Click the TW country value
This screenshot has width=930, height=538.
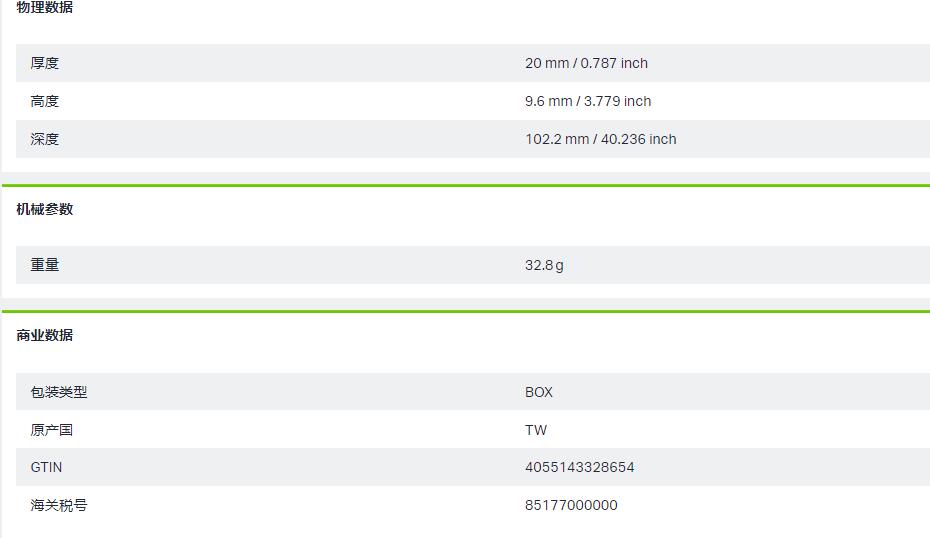point(536,429)
